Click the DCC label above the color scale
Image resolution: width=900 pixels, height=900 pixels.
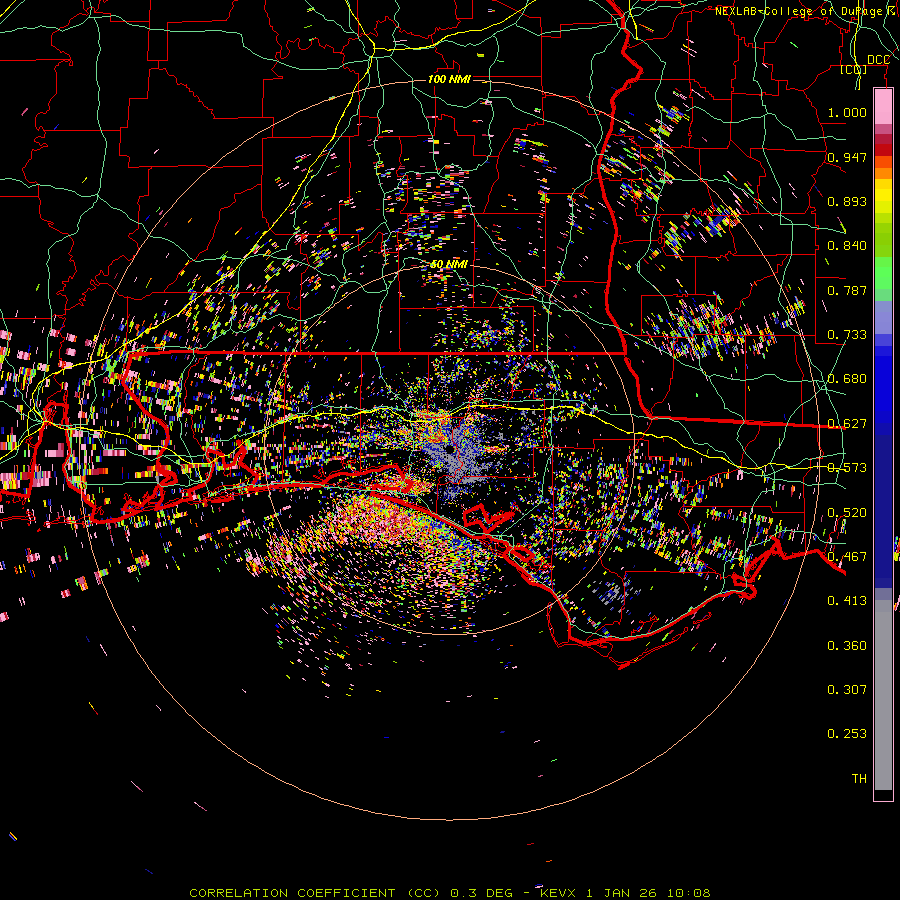click(x=878, y=60)
